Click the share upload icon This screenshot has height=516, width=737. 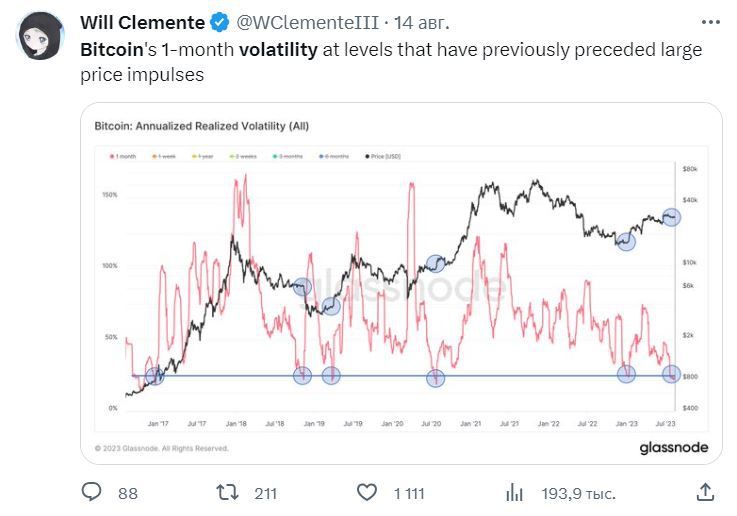[x=705, y=492]
